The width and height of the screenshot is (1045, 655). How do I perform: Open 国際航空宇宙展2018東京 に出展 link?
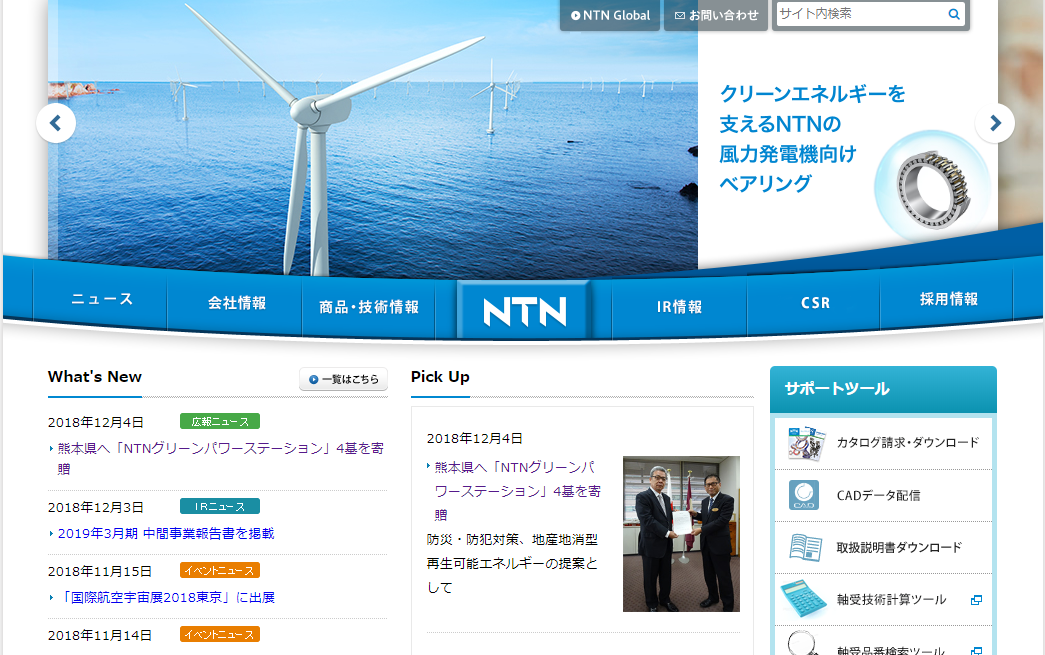(x=166, y=598)
